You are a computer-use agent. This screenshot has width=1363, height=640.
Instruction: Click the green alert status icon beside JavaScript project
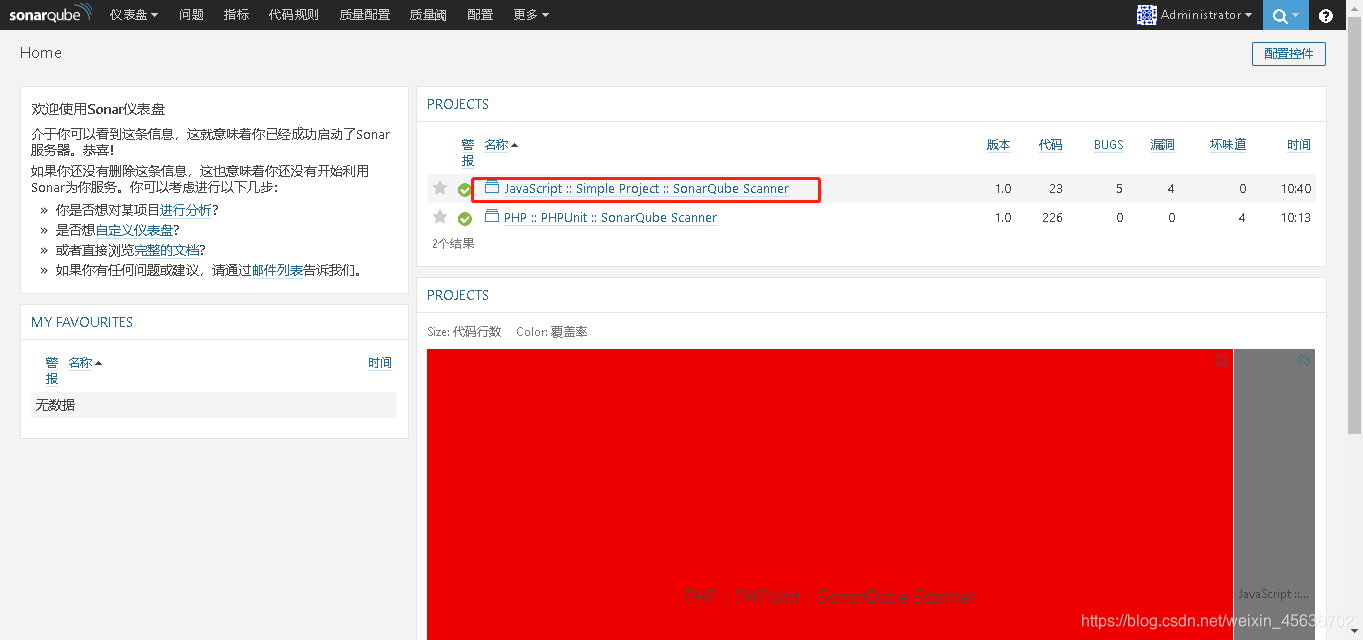click(465, 189)
